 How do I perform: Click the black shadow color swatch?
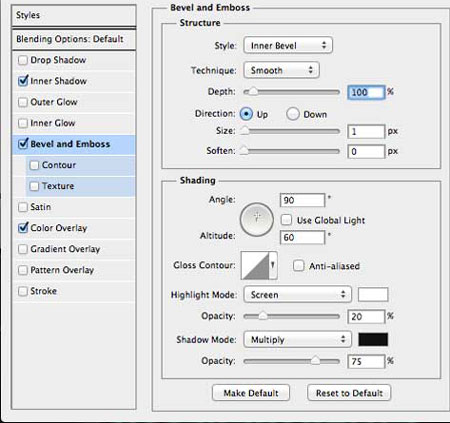(373, 340)
